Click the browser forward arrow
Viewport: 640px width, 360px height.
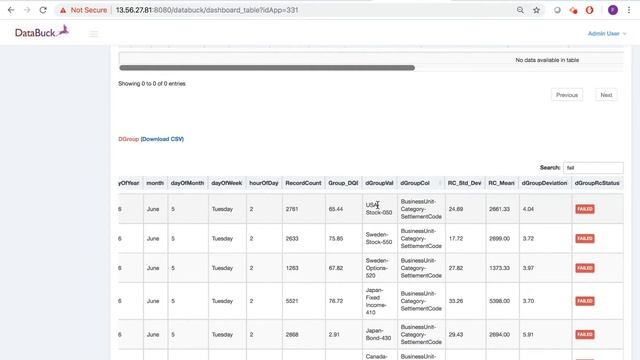point(27,10)
